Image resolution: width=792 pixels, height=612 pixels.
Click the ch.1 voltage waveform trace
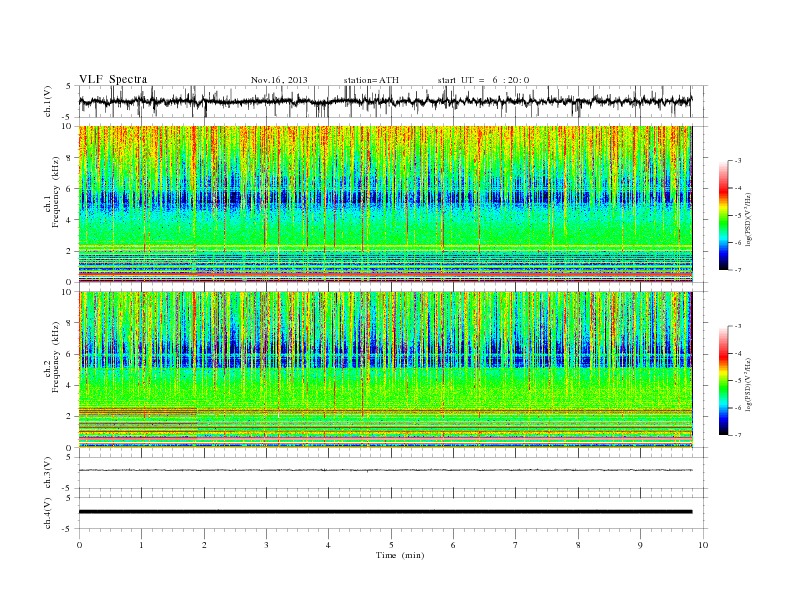click(x=385, y=101)
